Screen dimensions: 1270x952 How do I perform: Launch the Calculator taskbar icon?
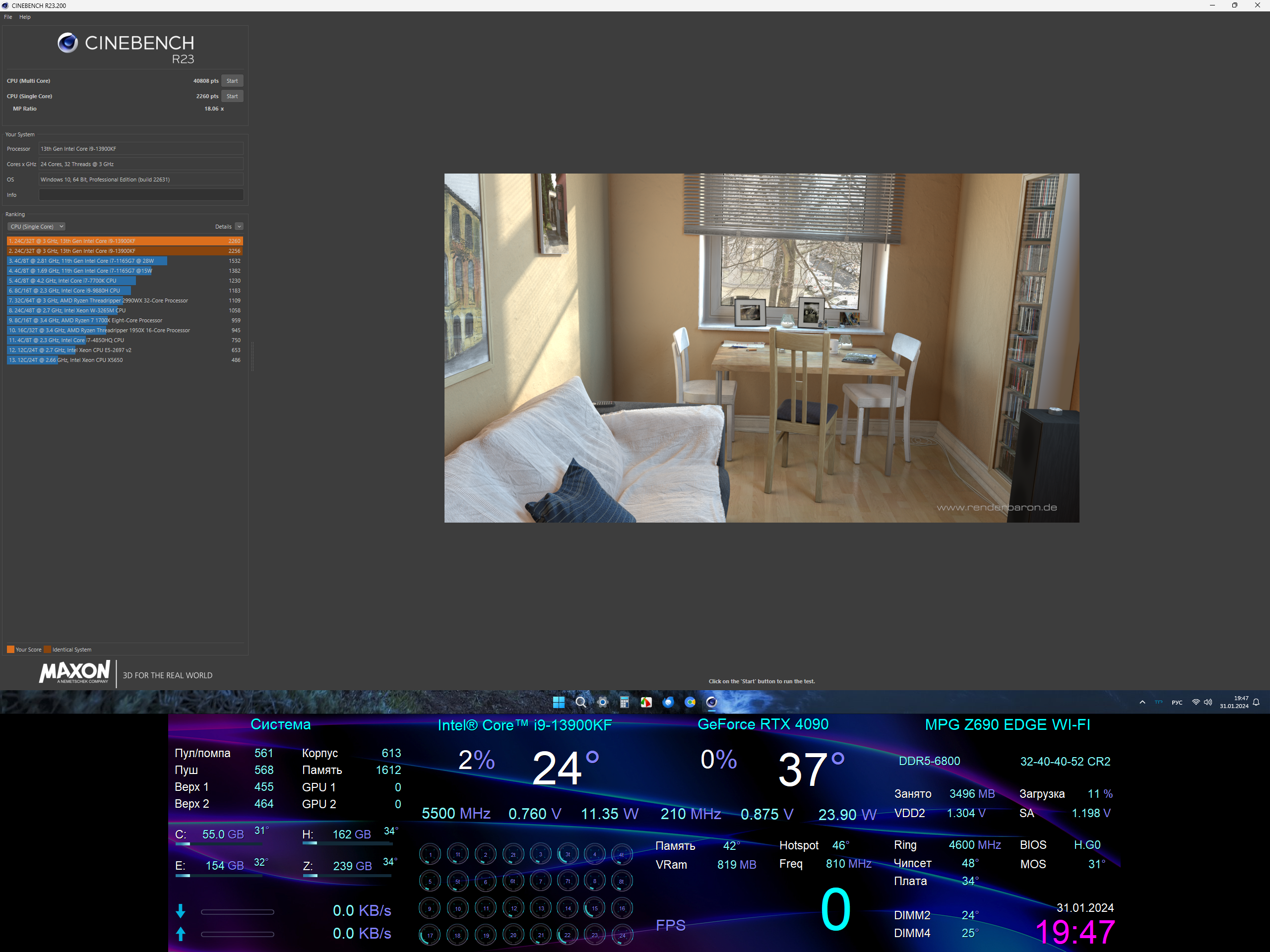point(624,703)
